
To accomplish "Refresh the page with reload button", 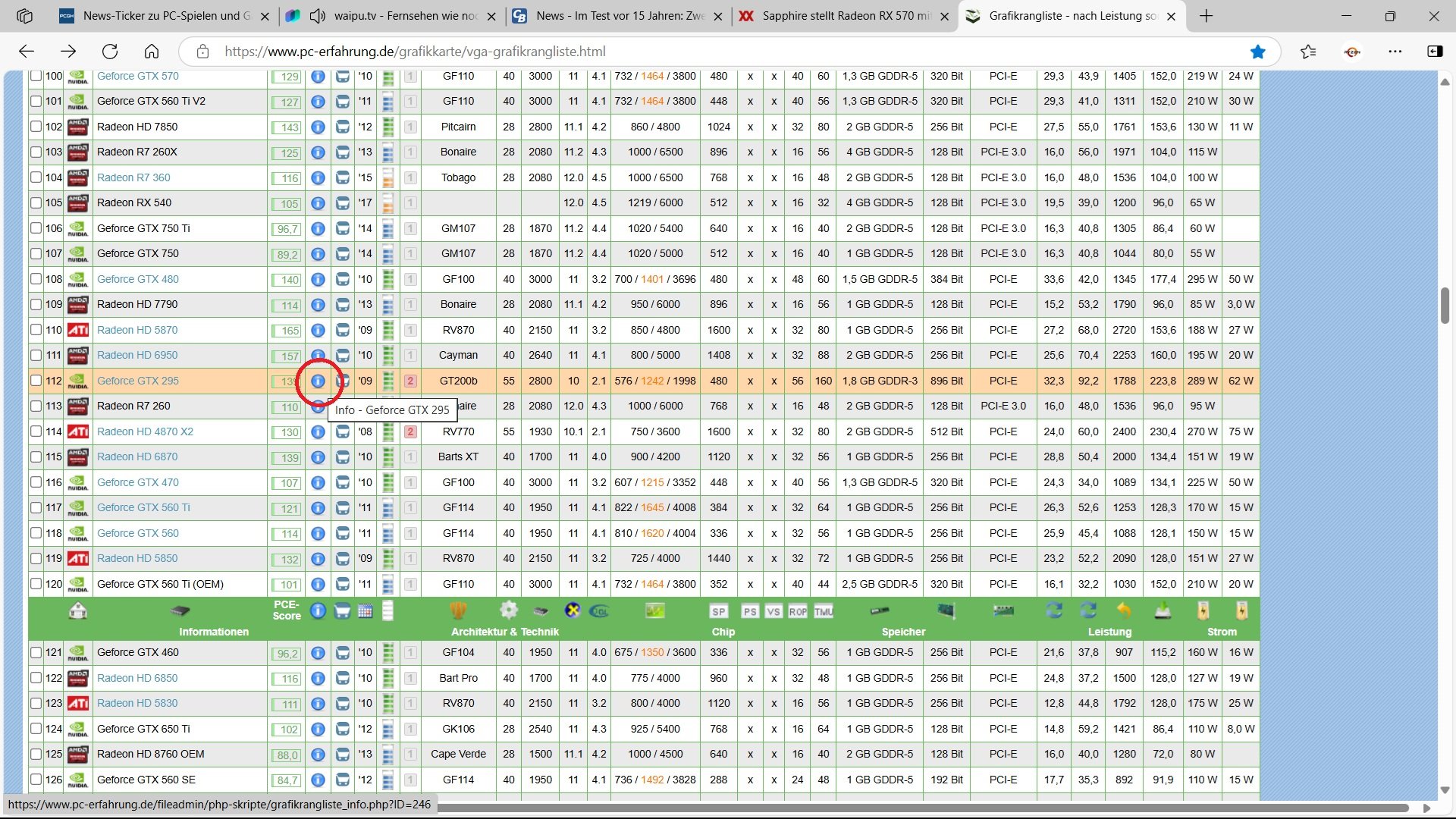I will (110, 52).
